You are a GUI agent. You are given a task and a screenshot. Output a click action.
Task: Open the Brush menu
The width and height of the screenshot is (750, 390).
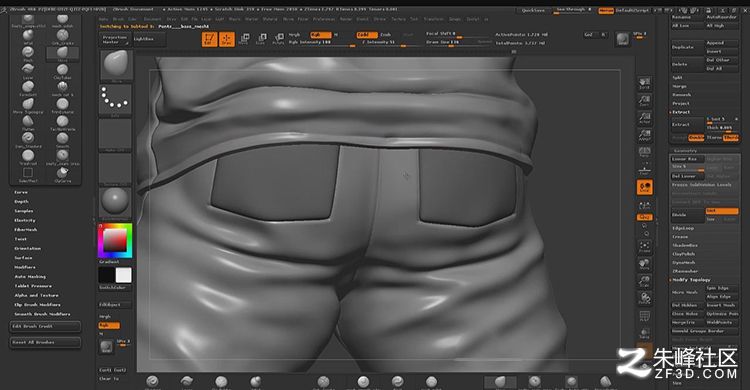(x=118, y=19)
